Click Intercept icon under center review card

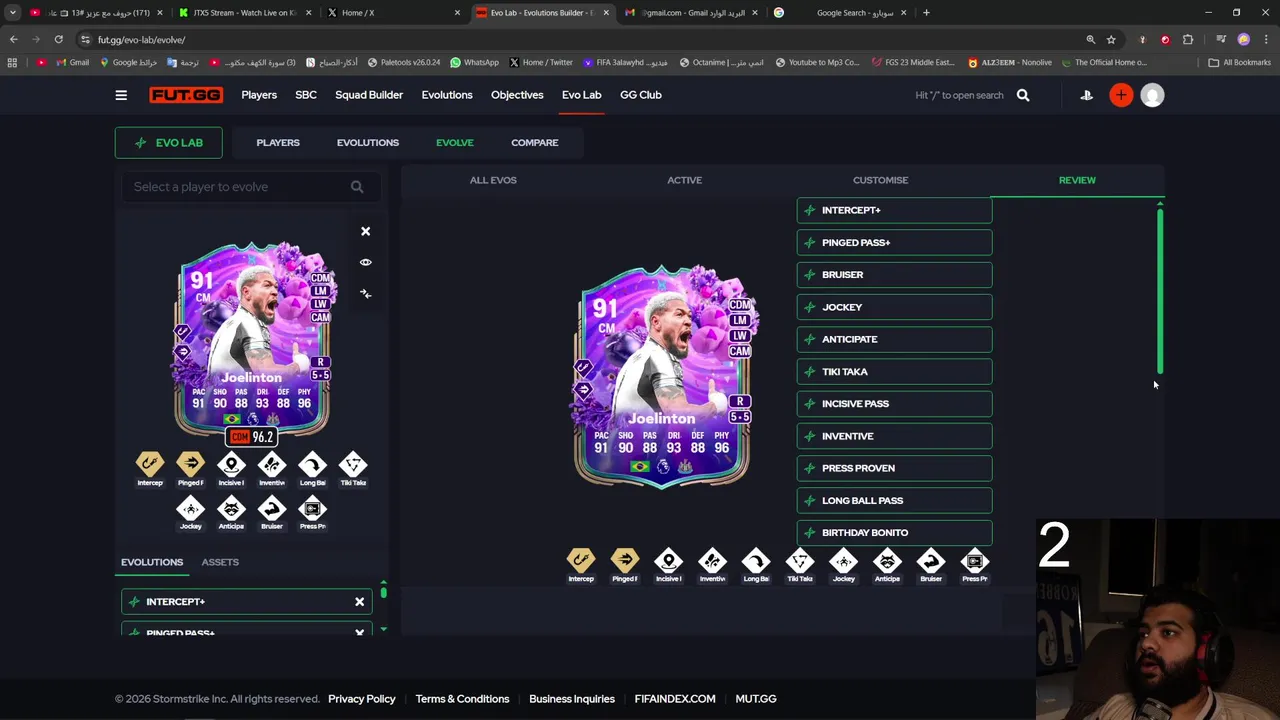581,561
